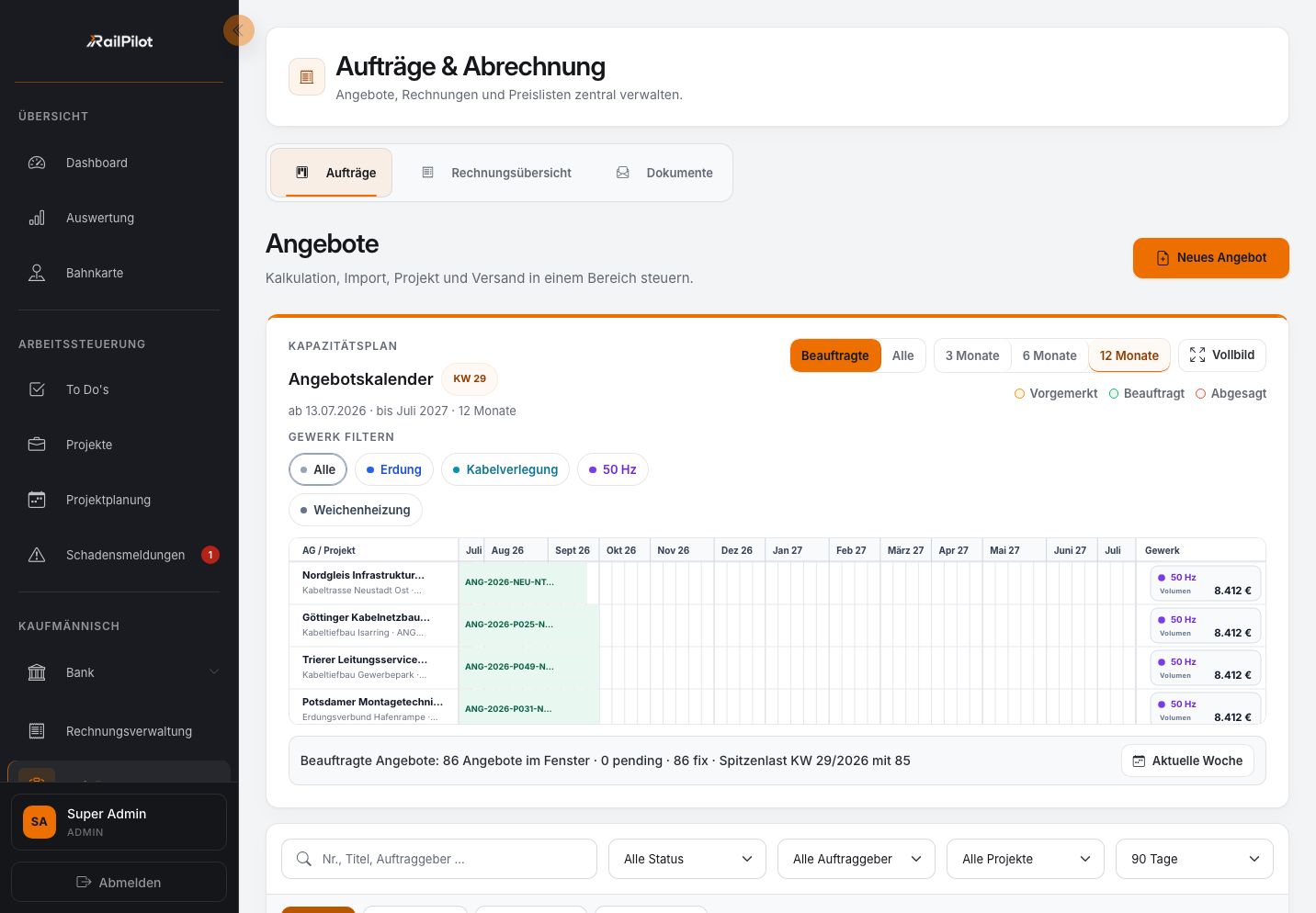Click the Abmelden button
This screenshot has height=913, width=1316.
[119, 882]
